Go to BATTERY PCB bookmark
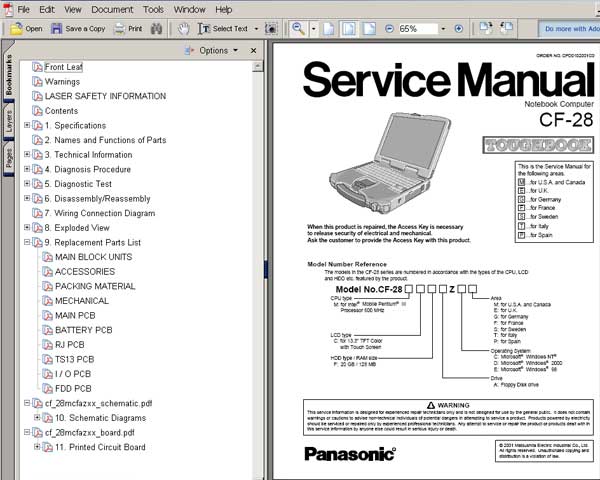The image size is (600, 480). tap(84, 330)
